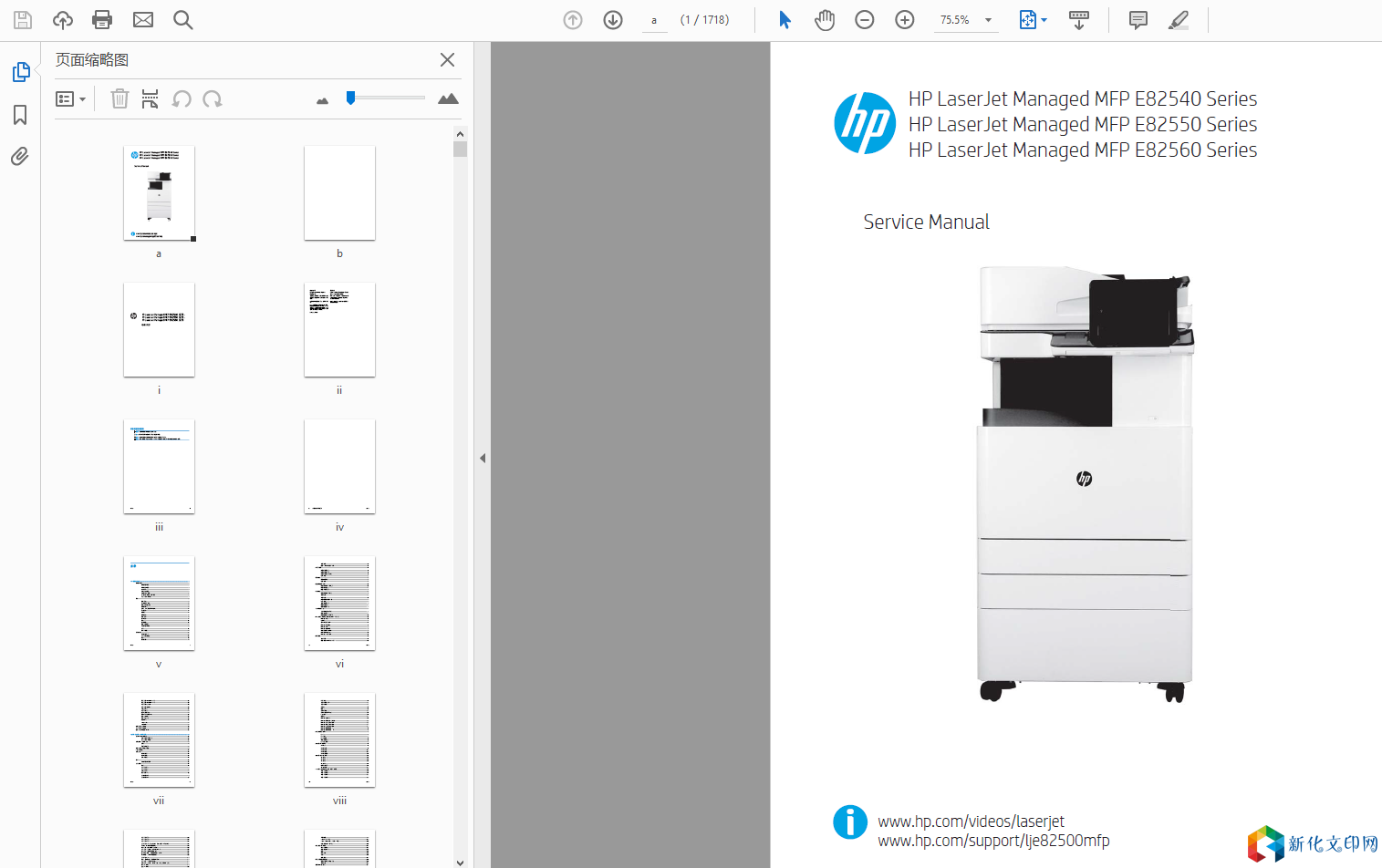The width and height of the screenshot is (1382, 868).
Task: Close the page thumbnails panel
Action: 447,60
